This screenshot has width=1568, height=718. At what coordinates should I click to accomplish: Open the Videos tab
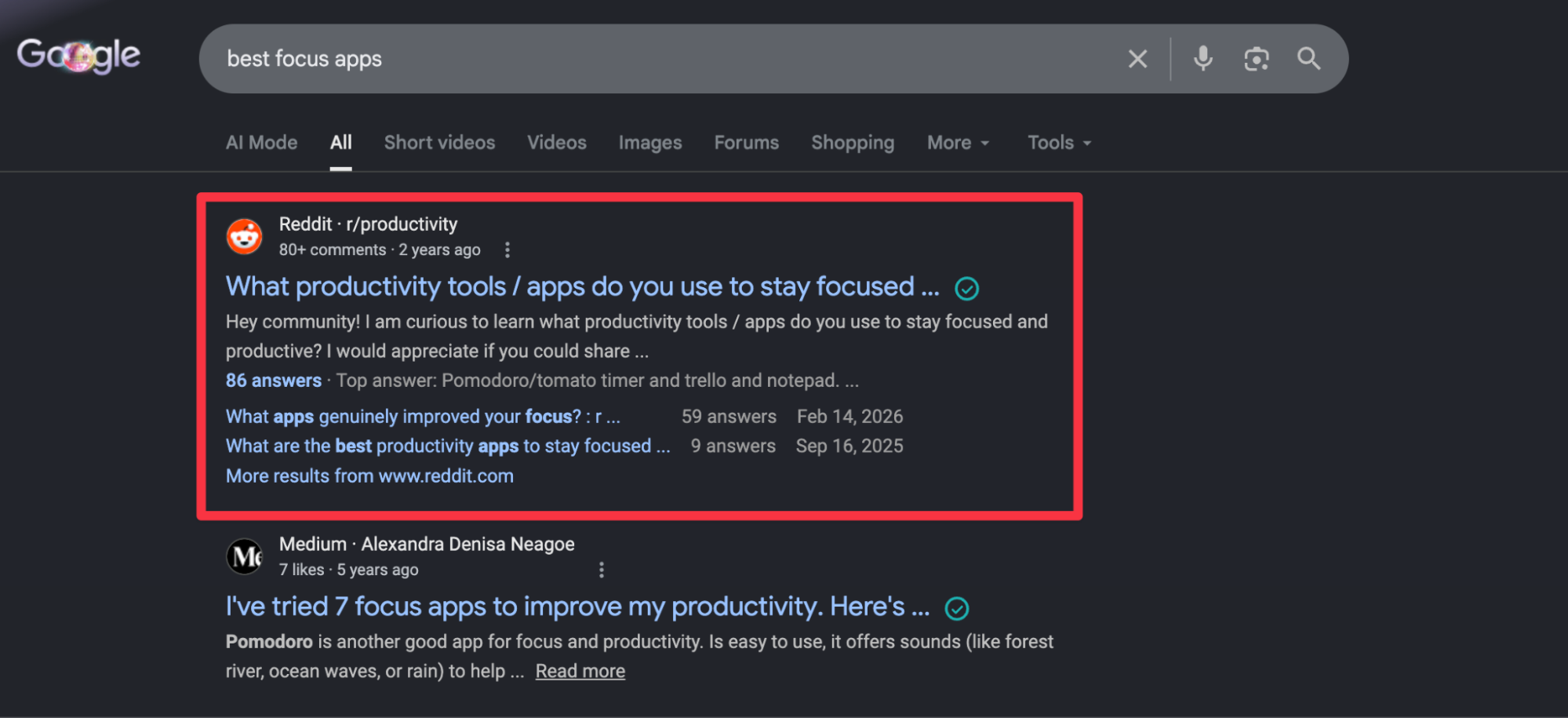click(557, 143)
